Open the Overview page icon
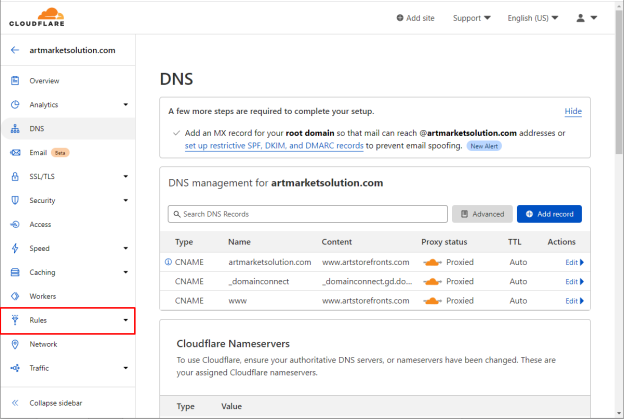 [x=15, y=81]
